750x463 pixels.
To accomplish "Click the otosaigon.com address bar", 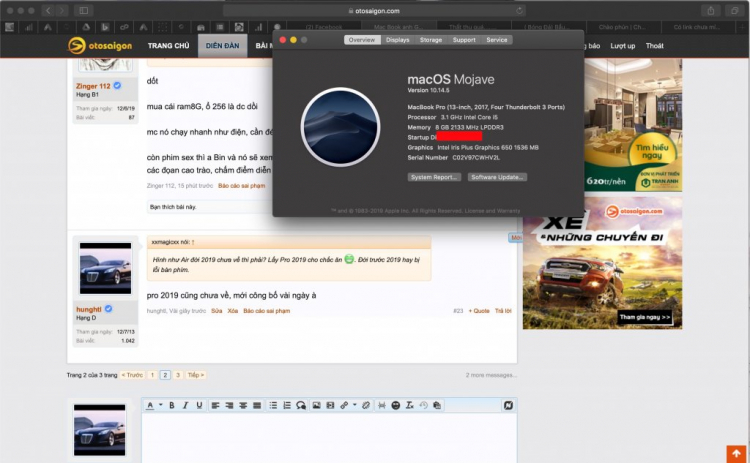I will click(375, 11).
